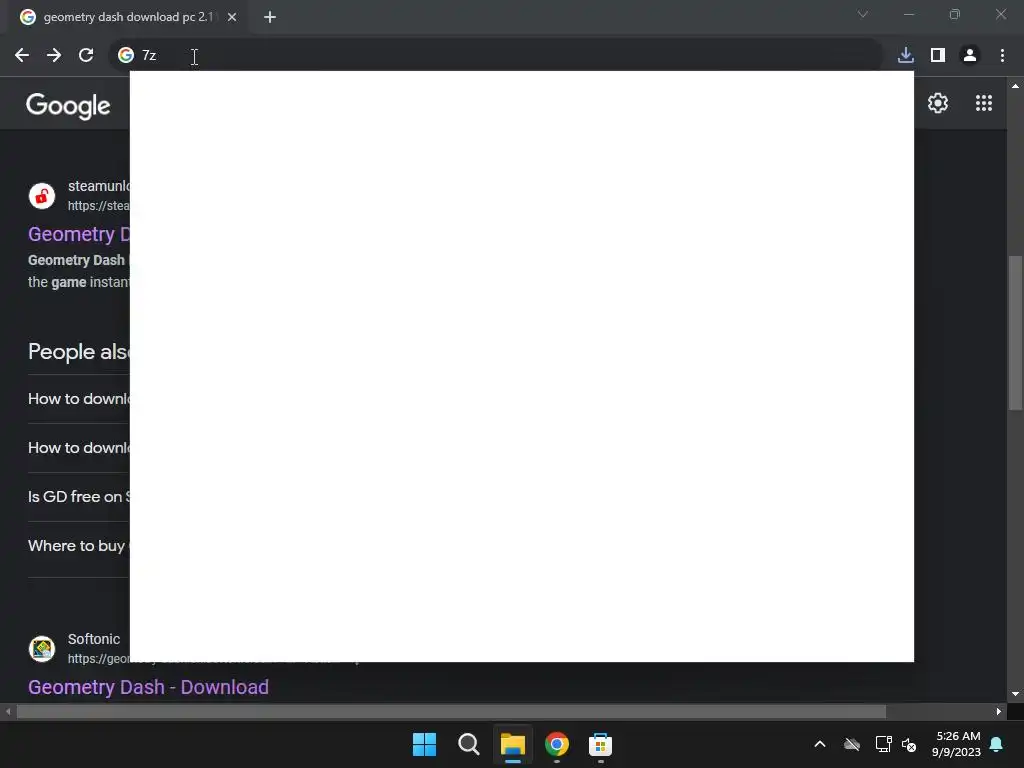Open the Chrome downloads icon
The image size is (1024, 768).
pyautogui.click(x=906, y=55)
